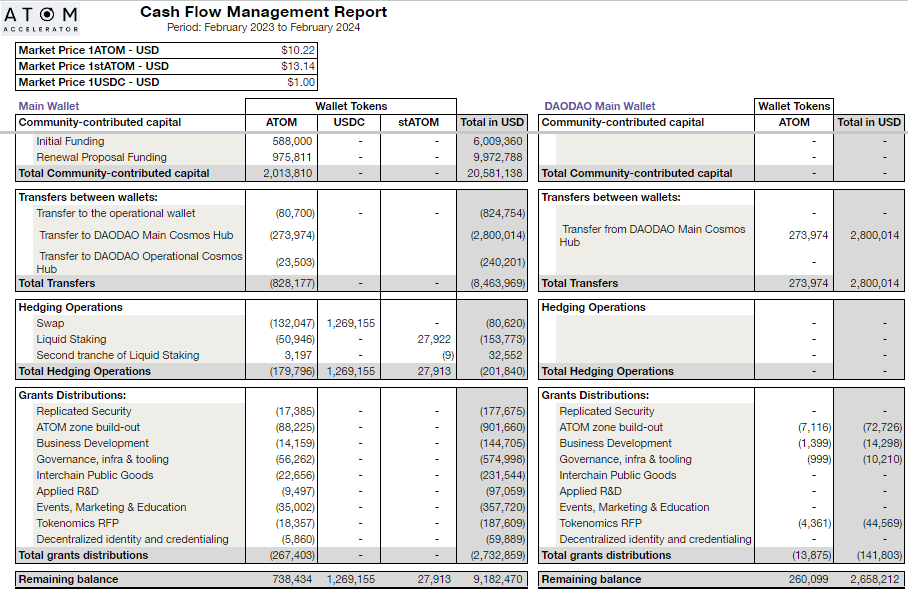Select the Renewal Proposal Funding amount 975,811
Screen dimensions: 908x592
tap(292, 157)
